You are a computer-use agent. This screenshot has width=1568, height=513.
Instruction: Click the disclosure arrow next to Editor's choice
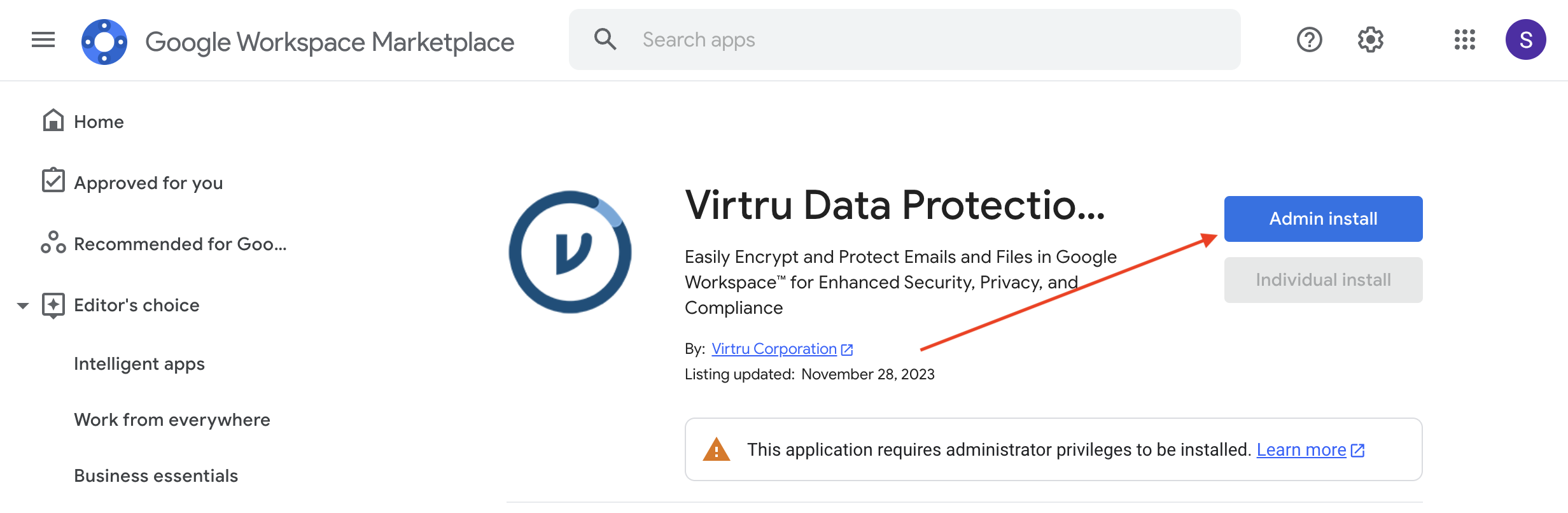(23, 304)
